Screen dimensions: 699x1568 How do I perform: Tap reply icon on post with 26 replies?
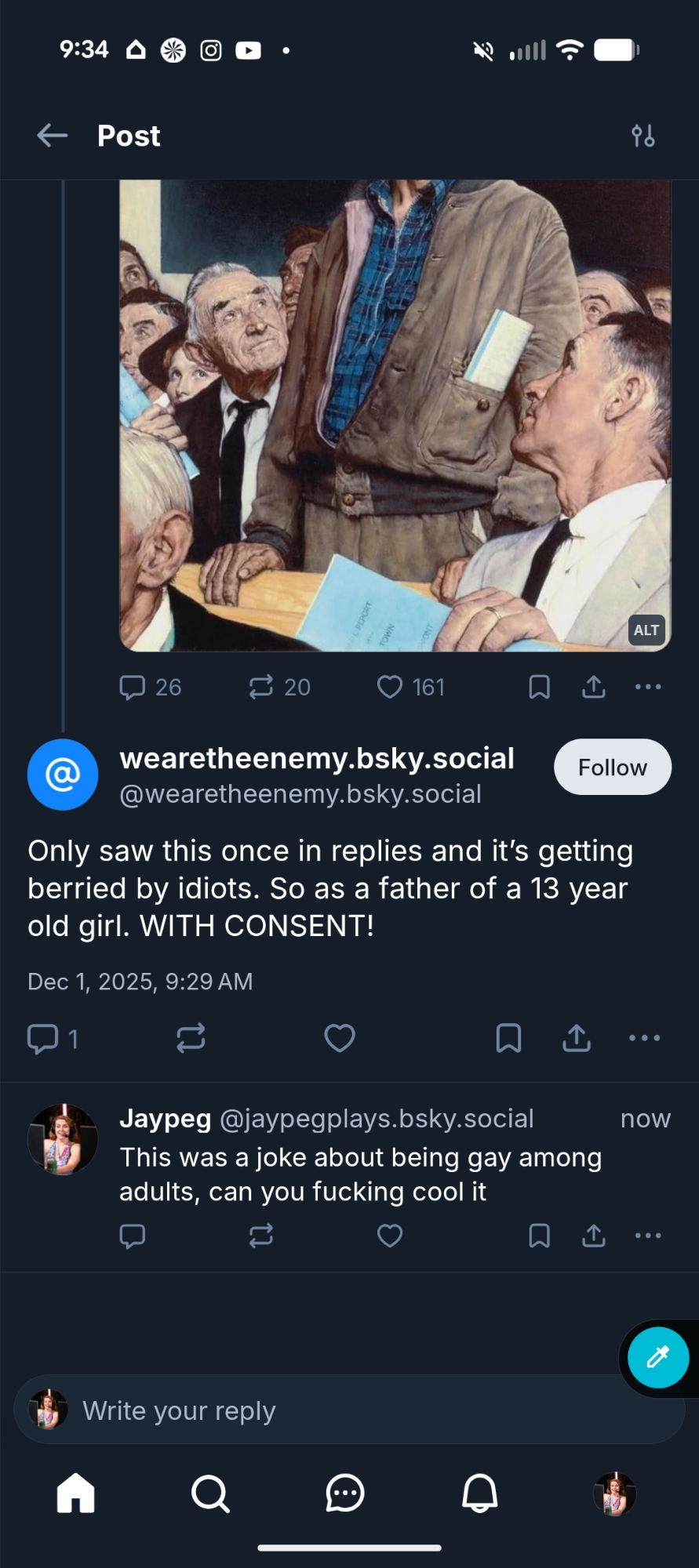click(133, 688)
